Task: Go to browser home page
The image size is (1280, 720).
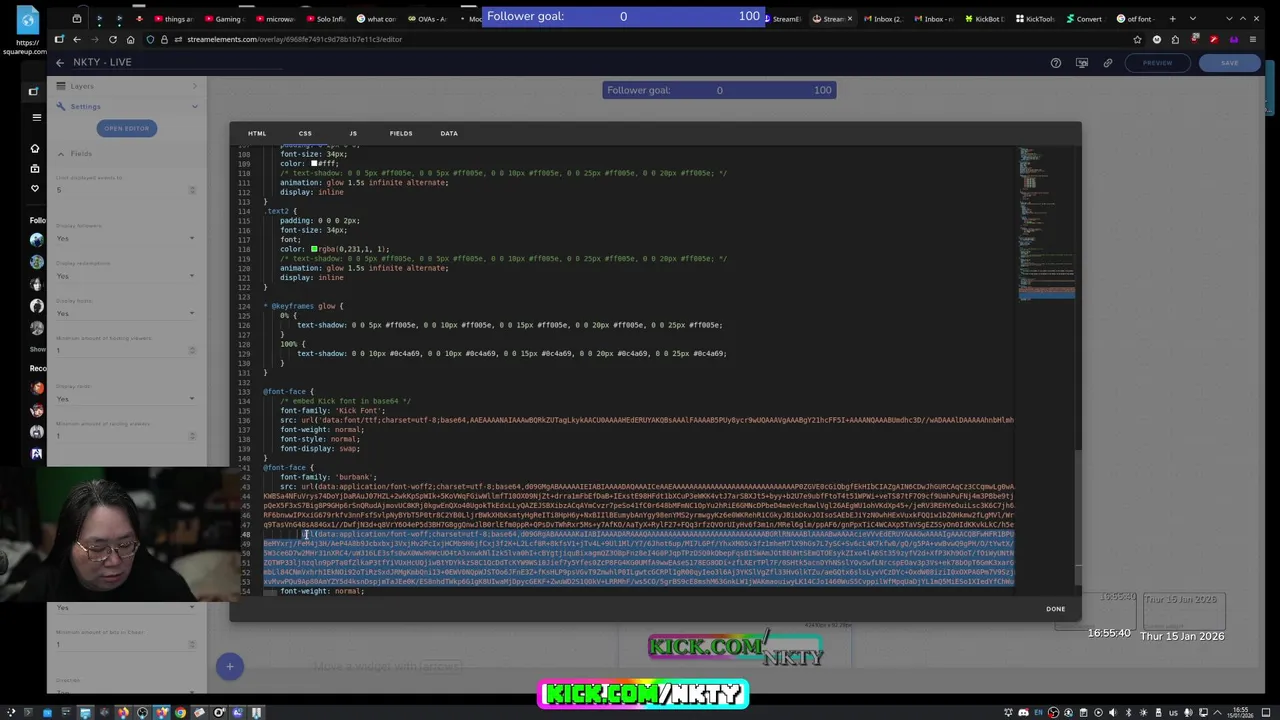Action: click(132, 39)
